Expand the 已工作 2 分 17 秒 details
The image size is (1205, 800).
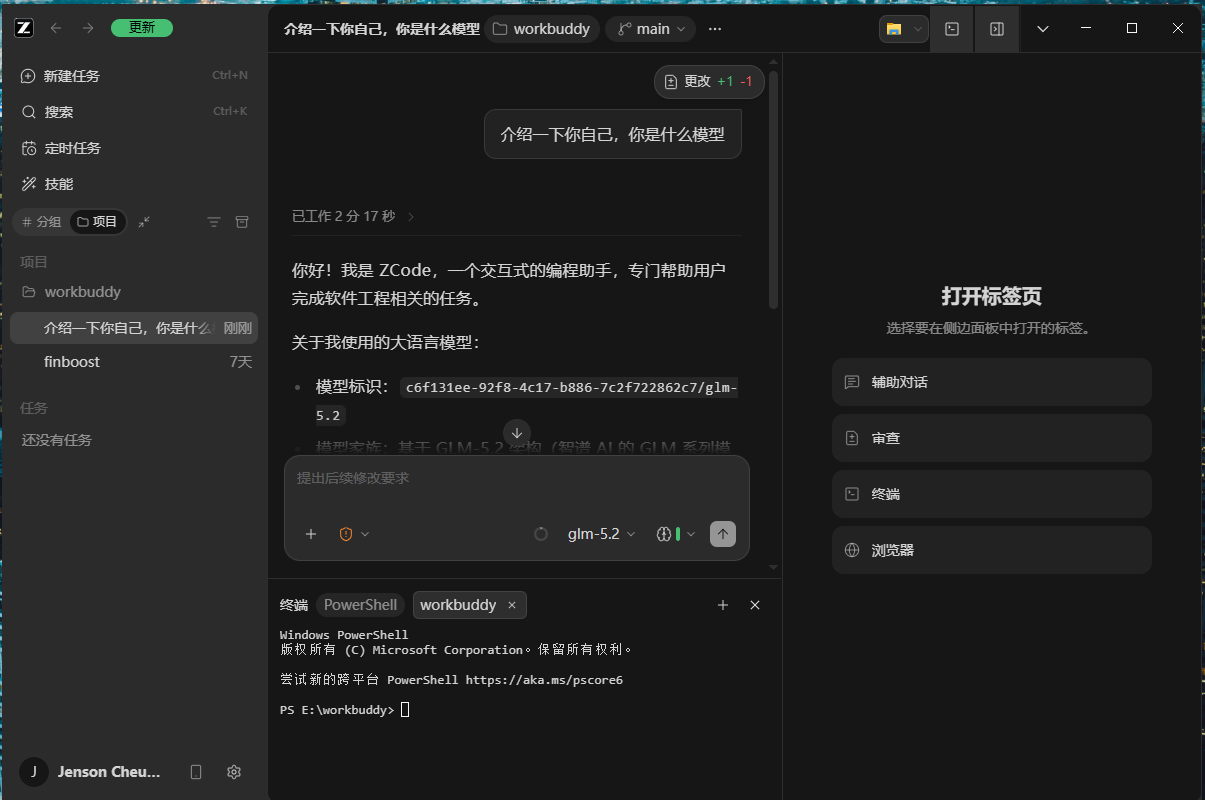[x=353, y=216]
